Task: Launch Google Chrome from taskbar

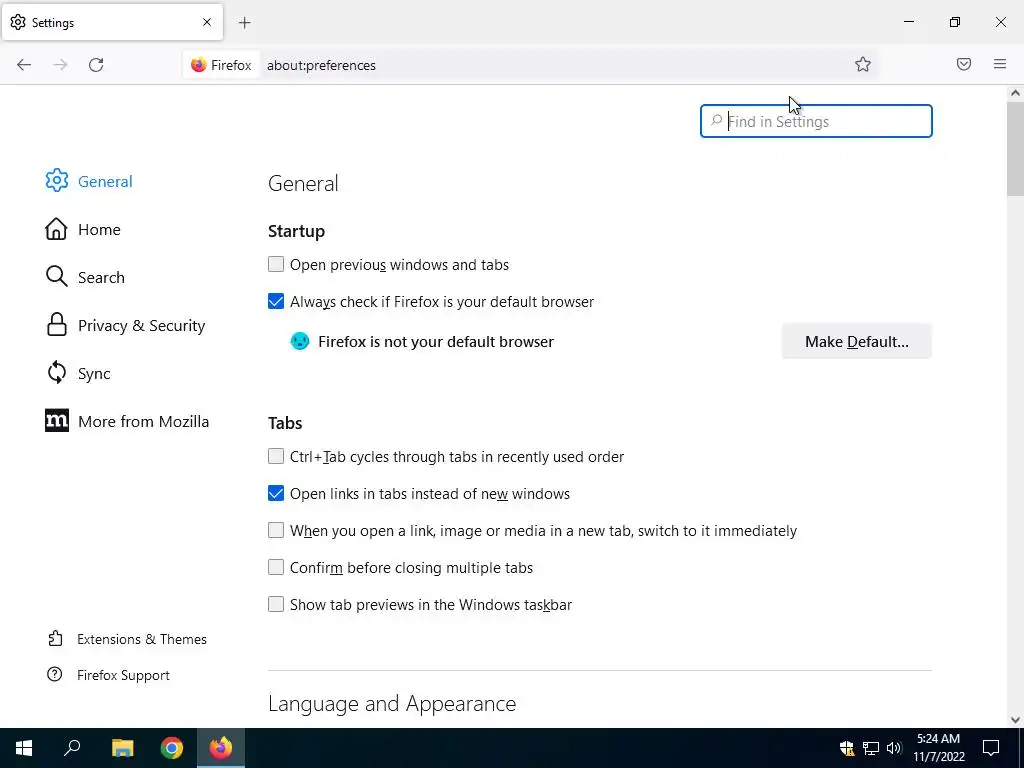Action: click(x=172, y=748)
